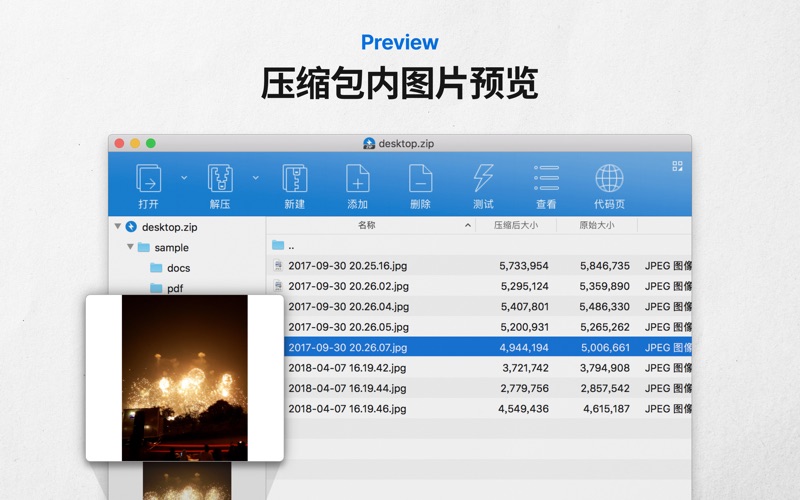Image resolution: width=800 pixels, height=500 pixels.
Task: Sort by the 原始大小 column header
Action: click(596, 225)
